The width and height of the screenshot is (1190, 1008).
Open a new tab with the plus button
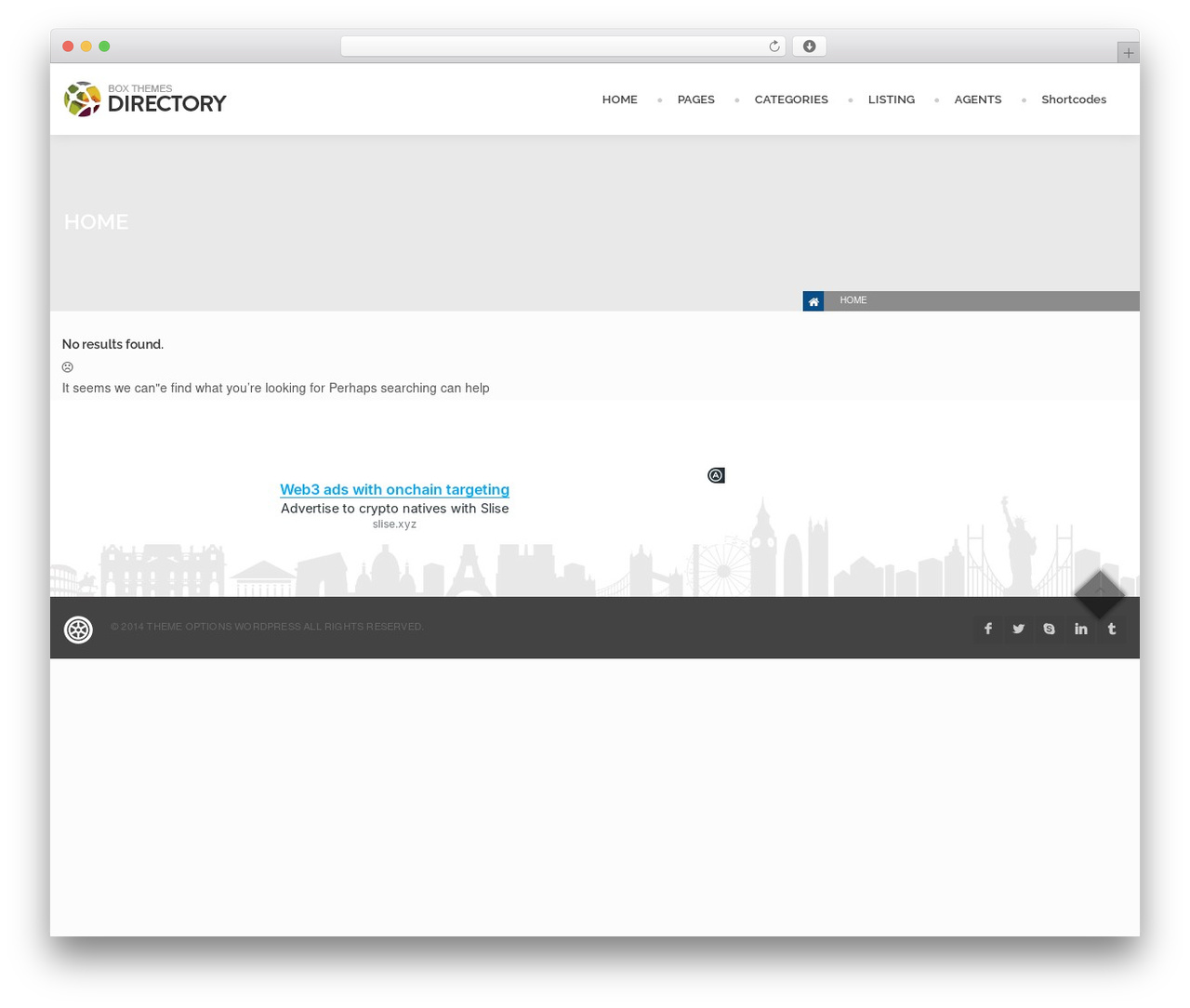1128,53
